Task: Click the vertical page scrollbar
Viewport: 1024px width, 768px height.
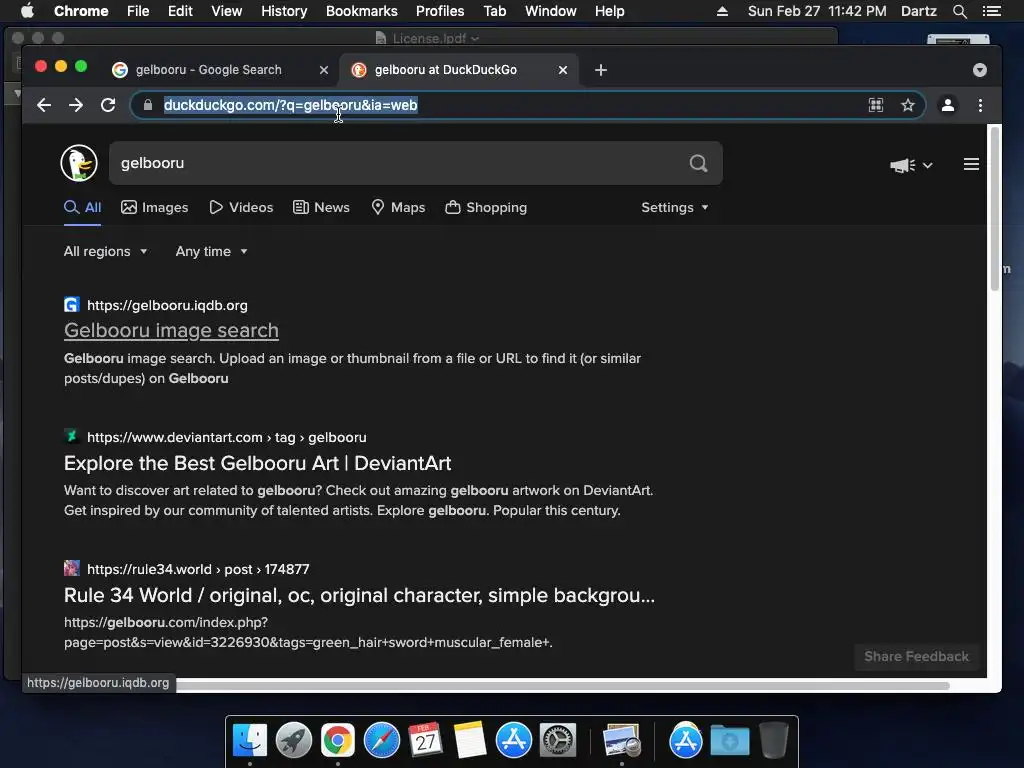Action: [x=995, y=209]
